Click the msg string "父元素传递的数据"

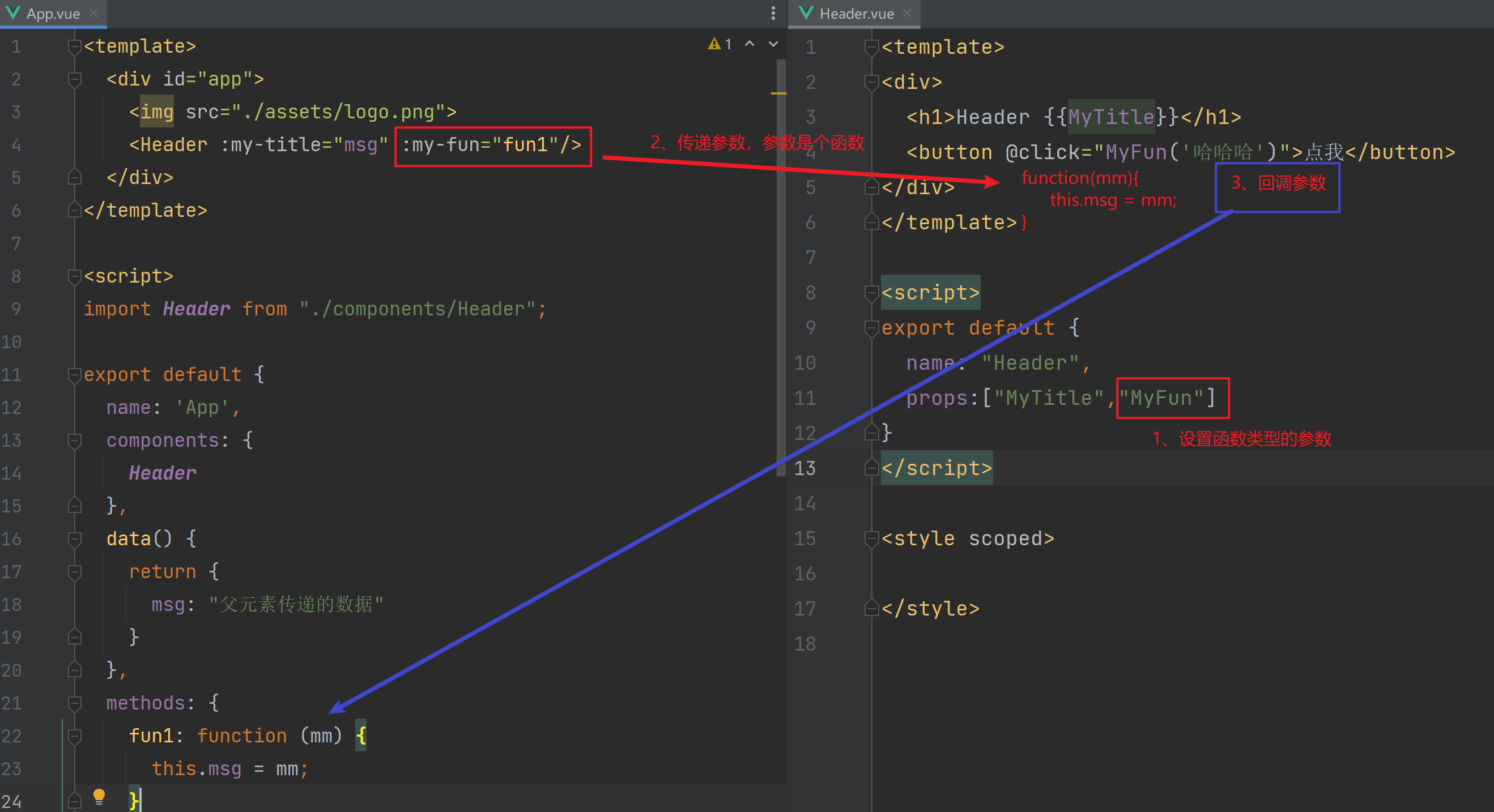click(x=296, y=605)
